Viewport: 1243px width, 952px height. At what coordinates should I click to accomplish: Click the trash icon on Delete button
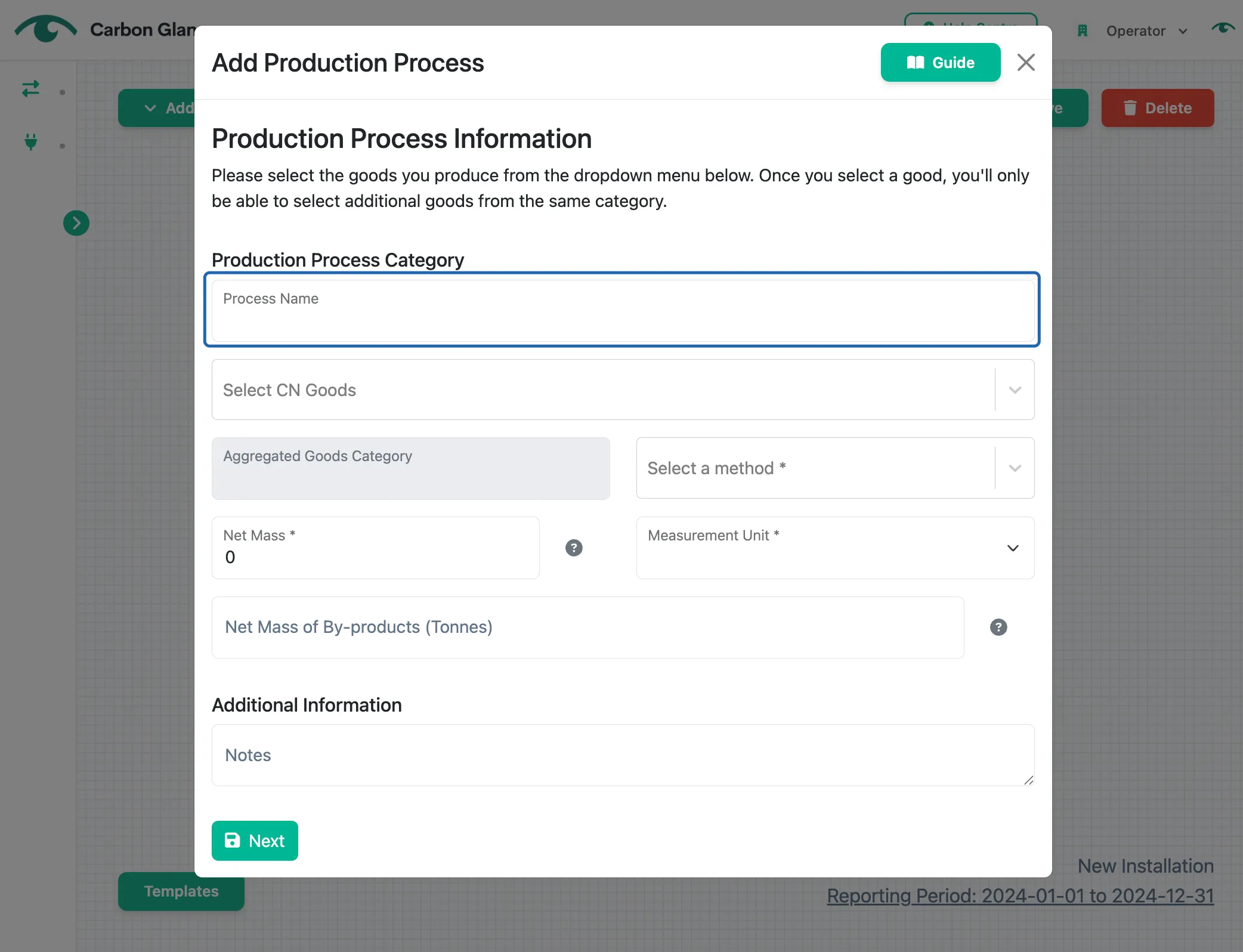point(1130,108)
